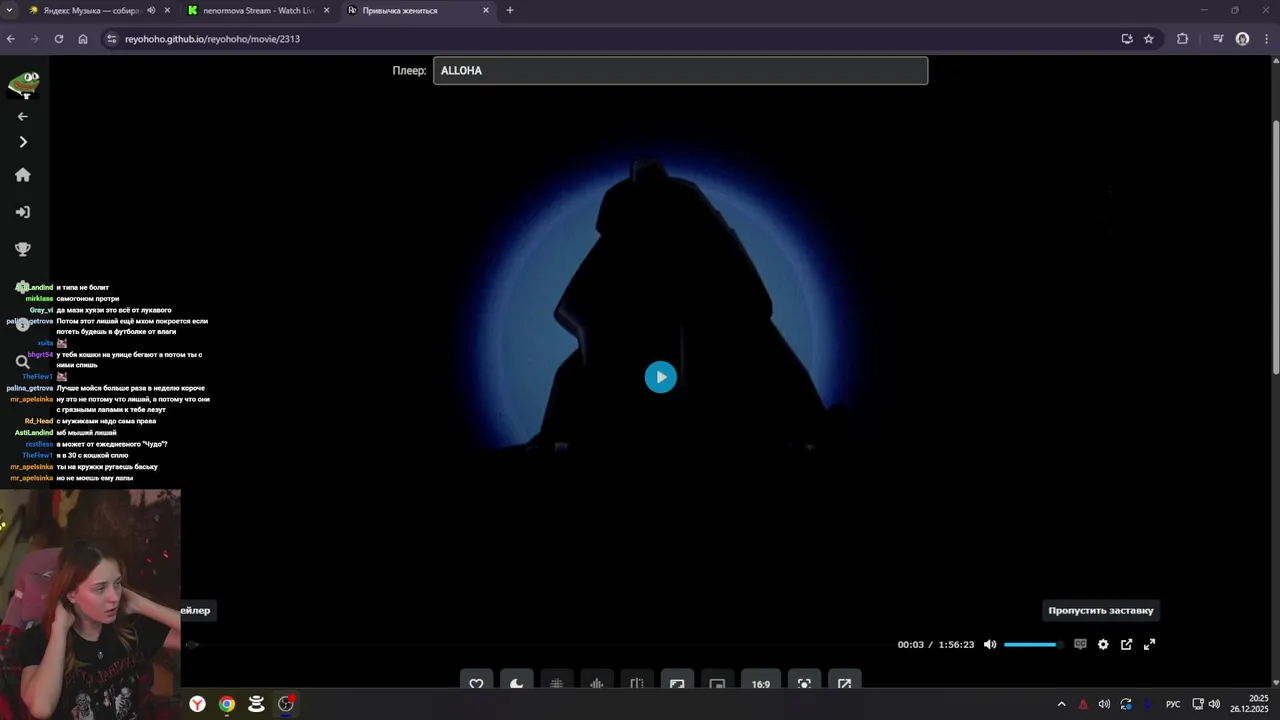Screen dimensions: 1280x720
Task: Click the screenshot capture frame button
Action: 804,682
